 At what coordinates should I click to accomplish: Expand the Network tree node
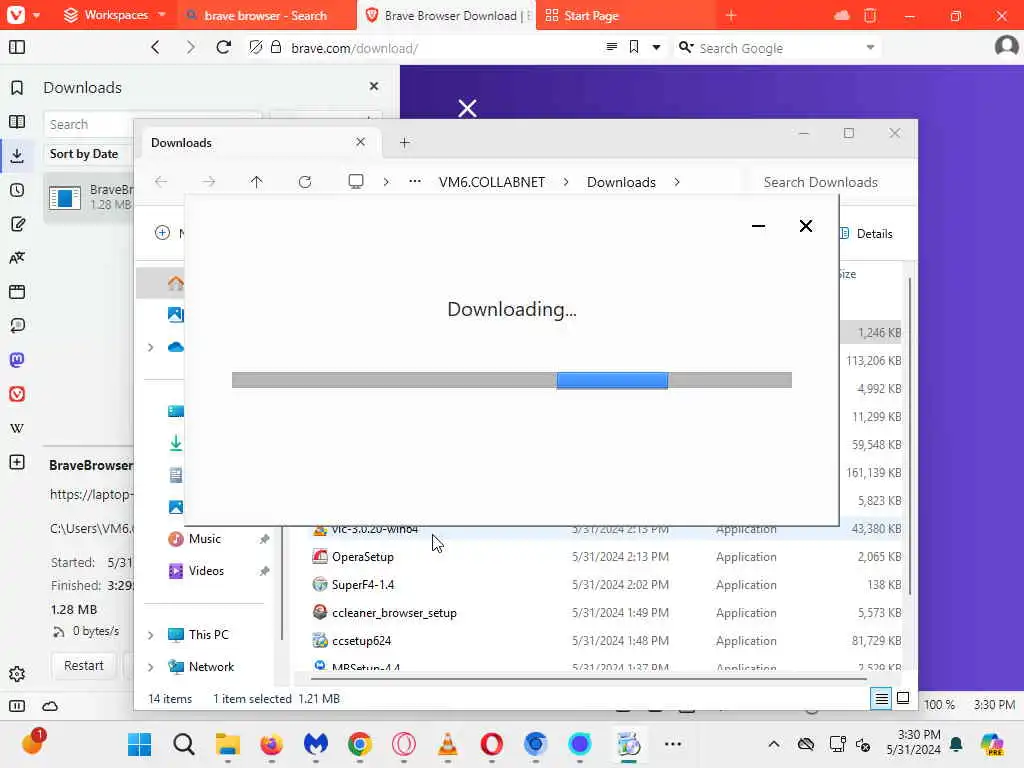pos(151,667)
